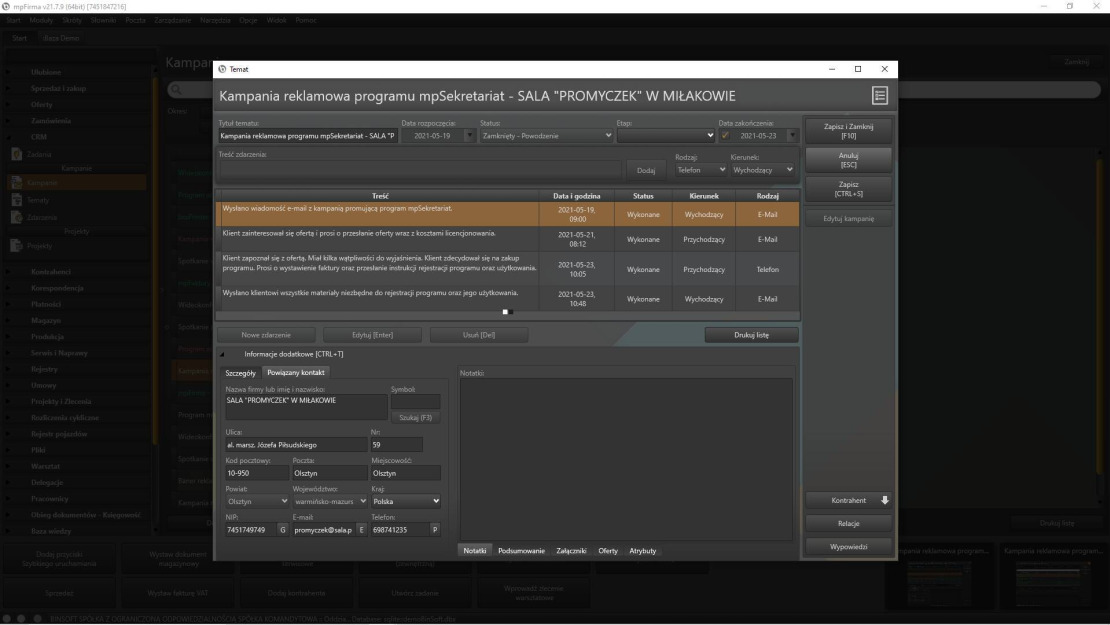Click the Usuń [Del] button

pyautogui.click(x=479, y=335)
